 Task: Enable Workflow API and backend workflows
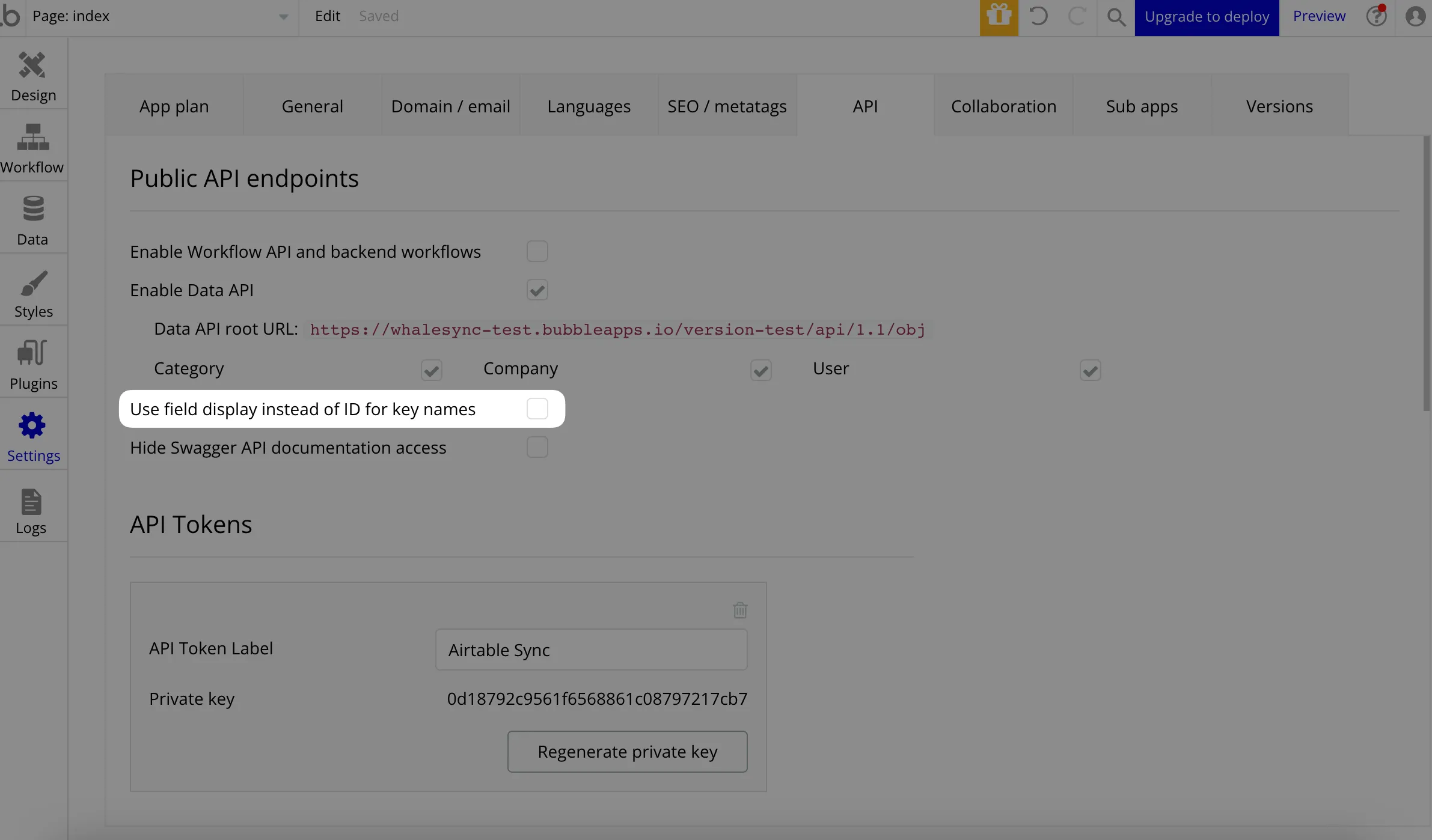click(537, 251)
